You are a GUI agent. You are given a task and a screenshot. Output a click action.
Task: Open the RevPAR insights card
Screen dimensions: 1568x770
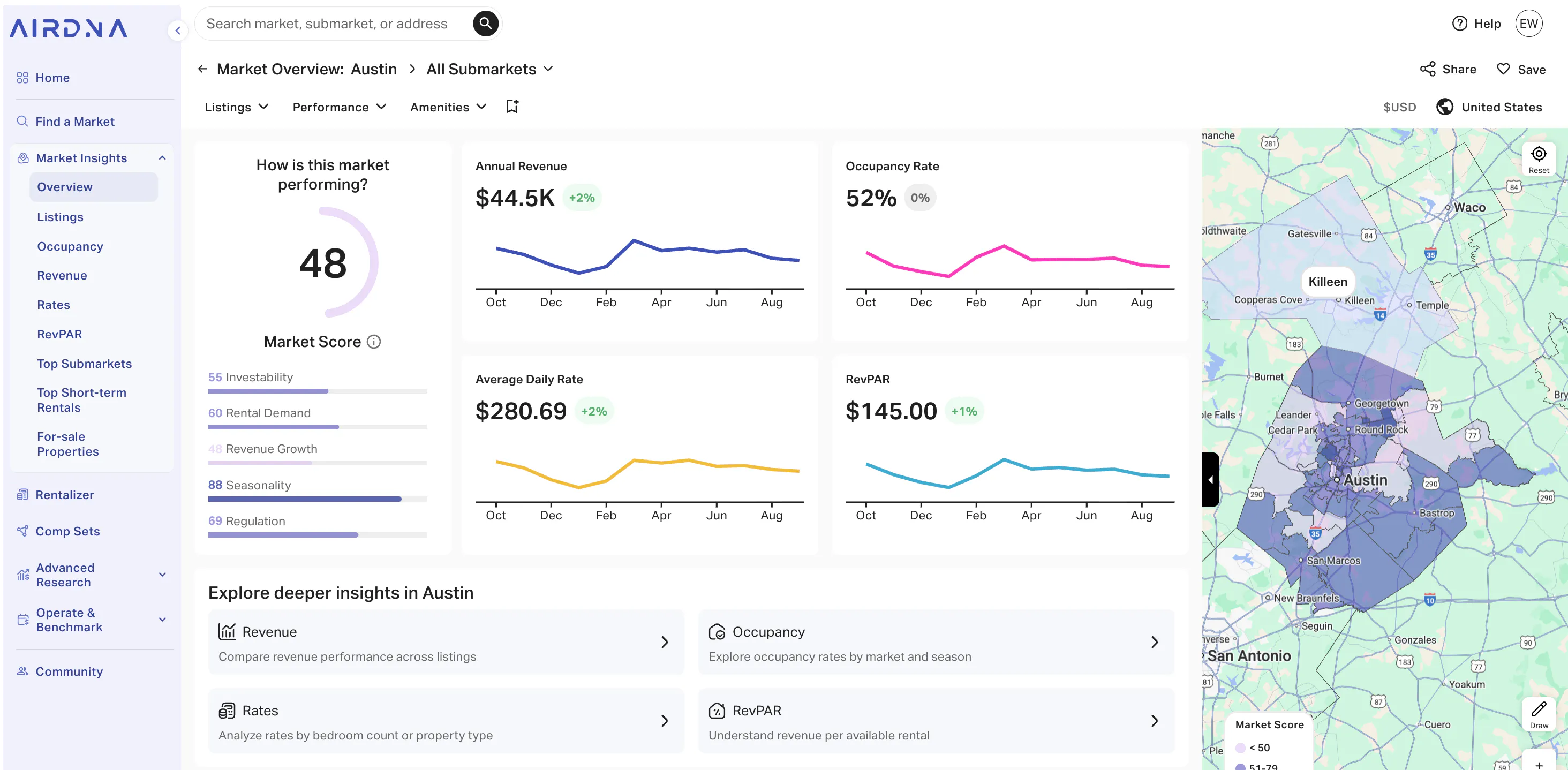coord(936,721)
